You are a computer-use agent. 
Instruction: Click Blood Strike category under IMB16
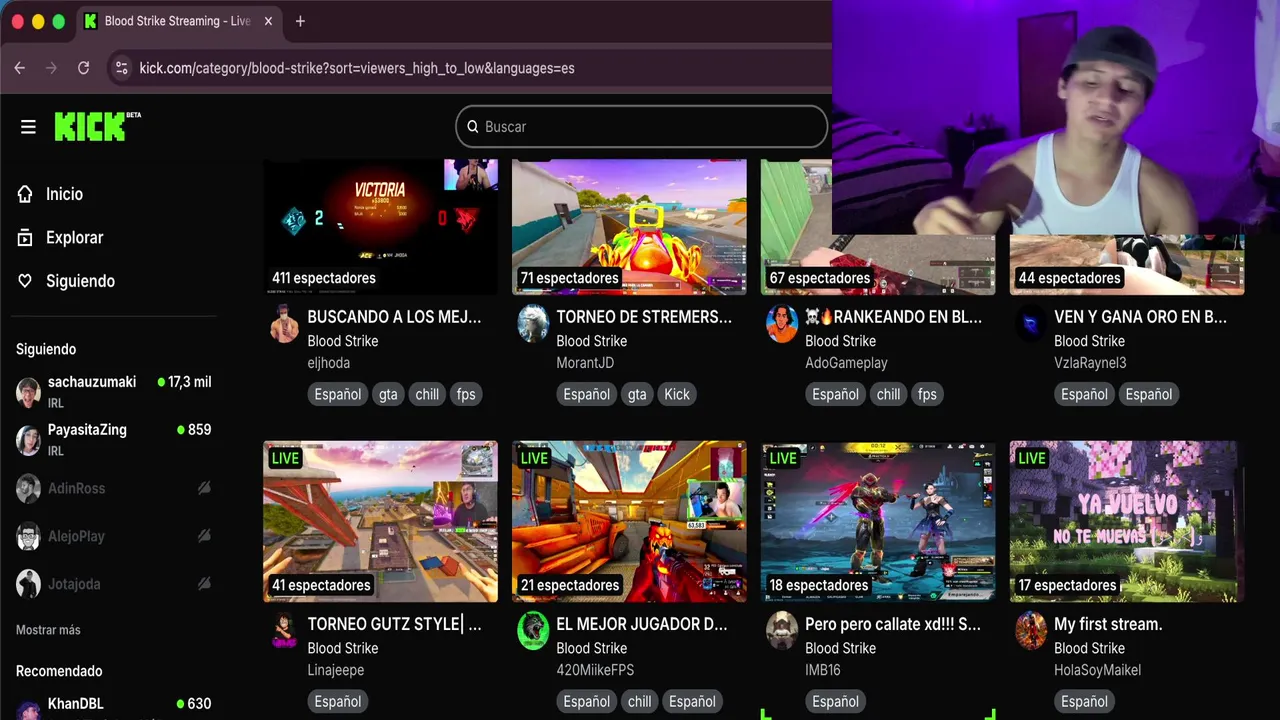(x=840, y=648)
